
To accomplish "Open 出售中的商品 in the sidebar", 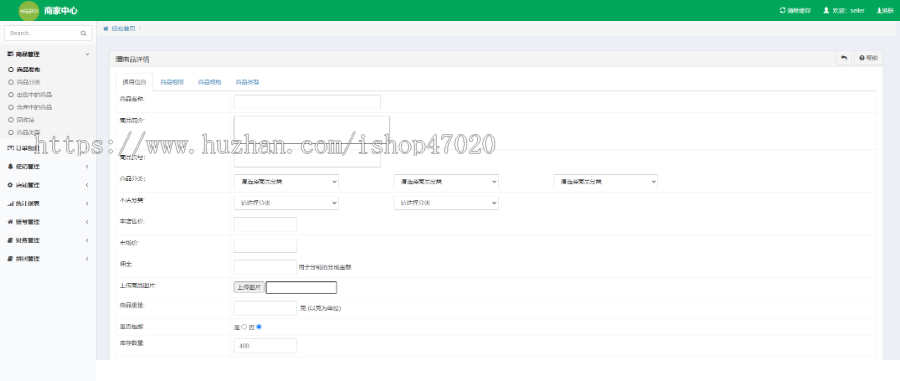I will 34,95.
